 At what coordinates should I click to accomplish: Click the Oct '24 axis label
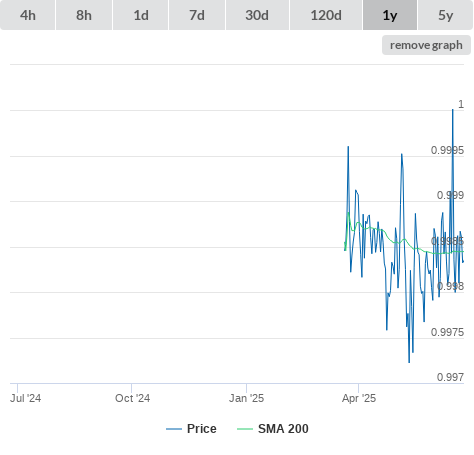pyautogui.click(x=132, y=398)
